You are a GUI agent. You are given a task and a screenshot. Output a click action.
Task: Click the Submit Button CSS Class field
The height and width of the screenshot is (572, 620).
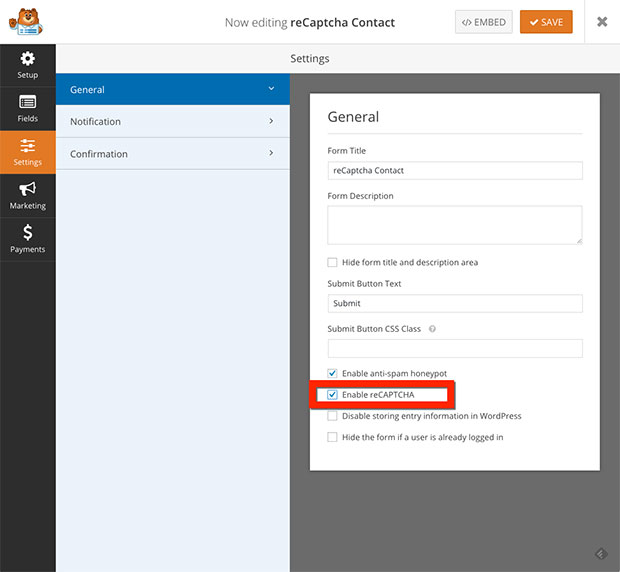click(x=455, y=349)
